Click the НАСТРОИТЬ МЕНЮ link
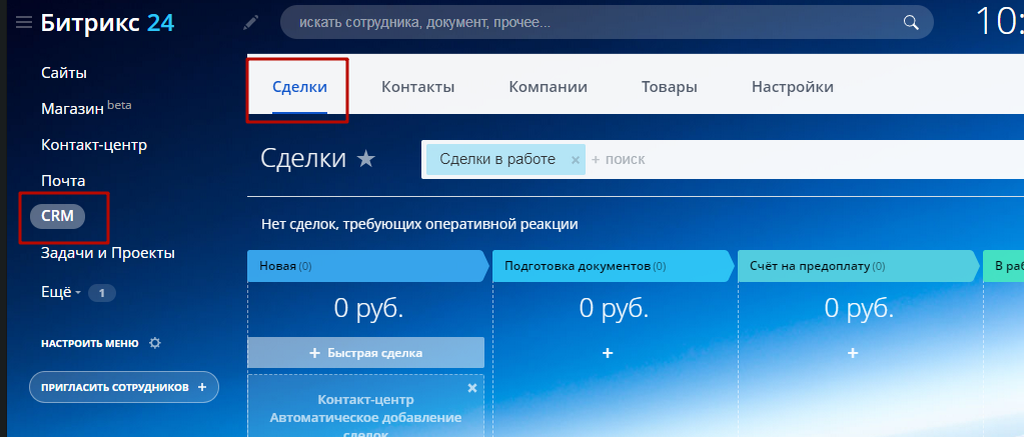This screenshot has width=1024, height=437. pos(89,343)
